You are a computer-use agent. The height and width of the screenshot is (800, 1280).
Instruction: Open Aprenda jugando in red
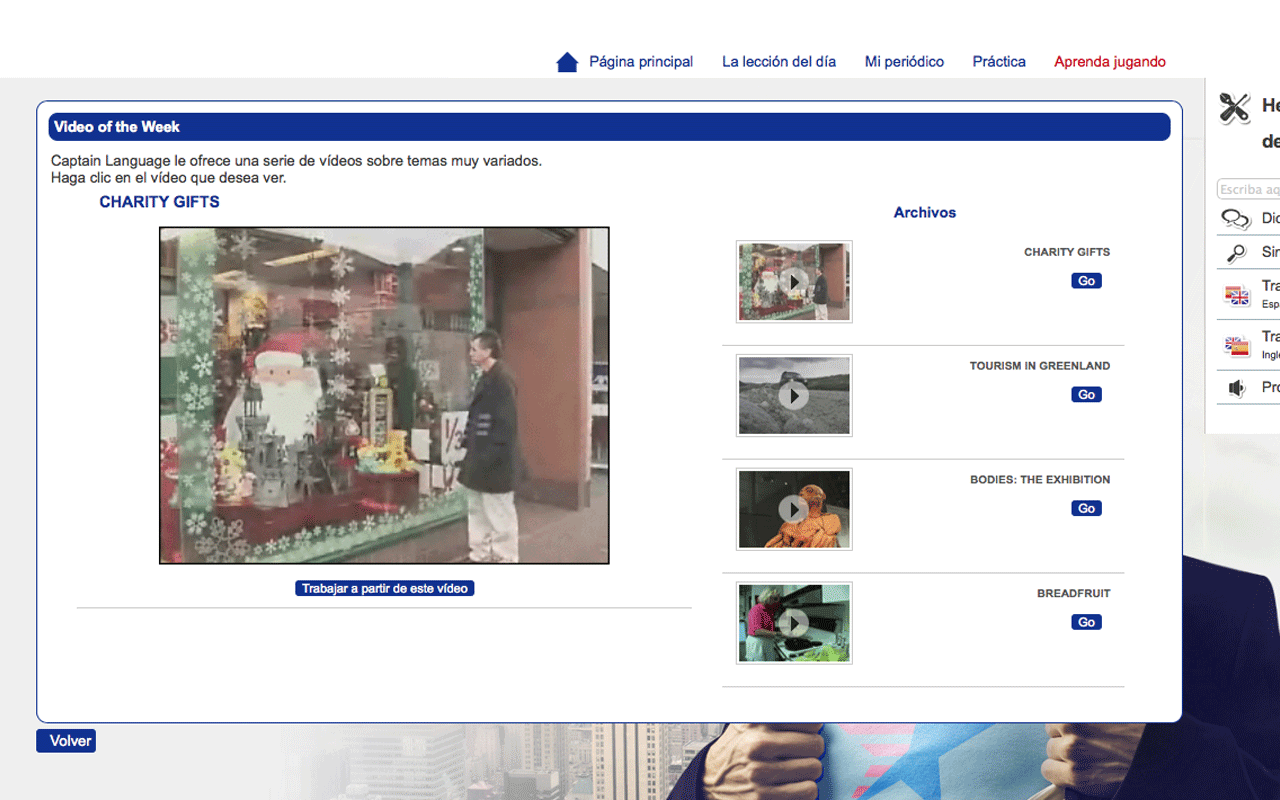click(1110, 62)
